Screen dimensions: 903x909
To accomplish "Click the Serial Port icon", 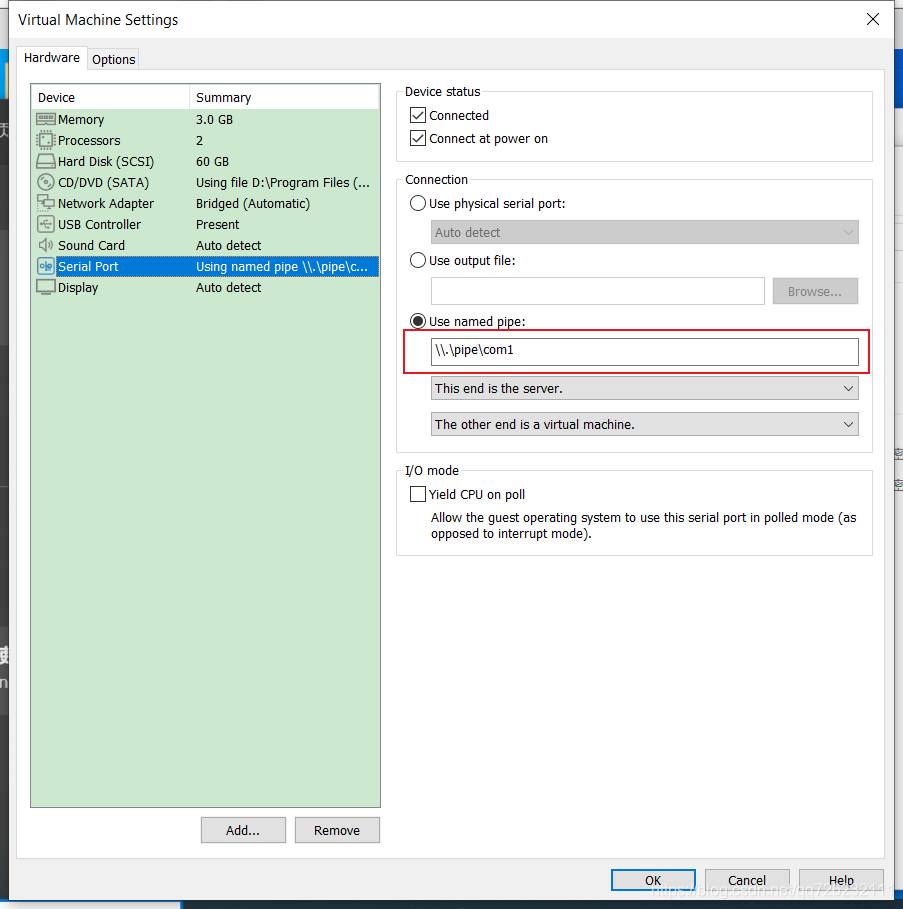I will point(45,266).
